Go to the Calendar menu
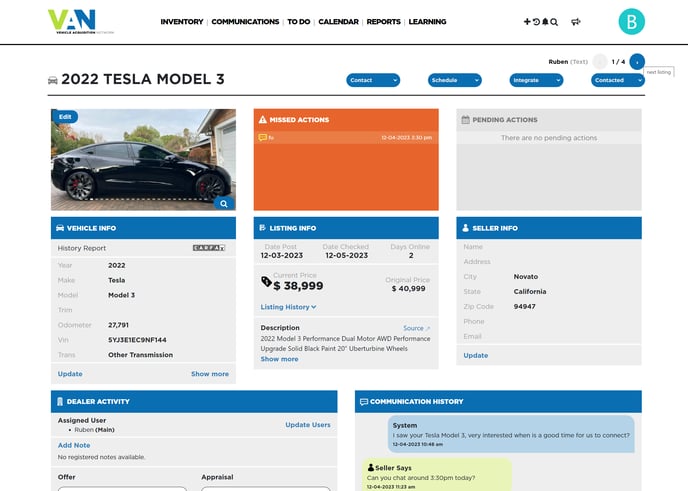The image size is (688, 491). coord(338,21)
